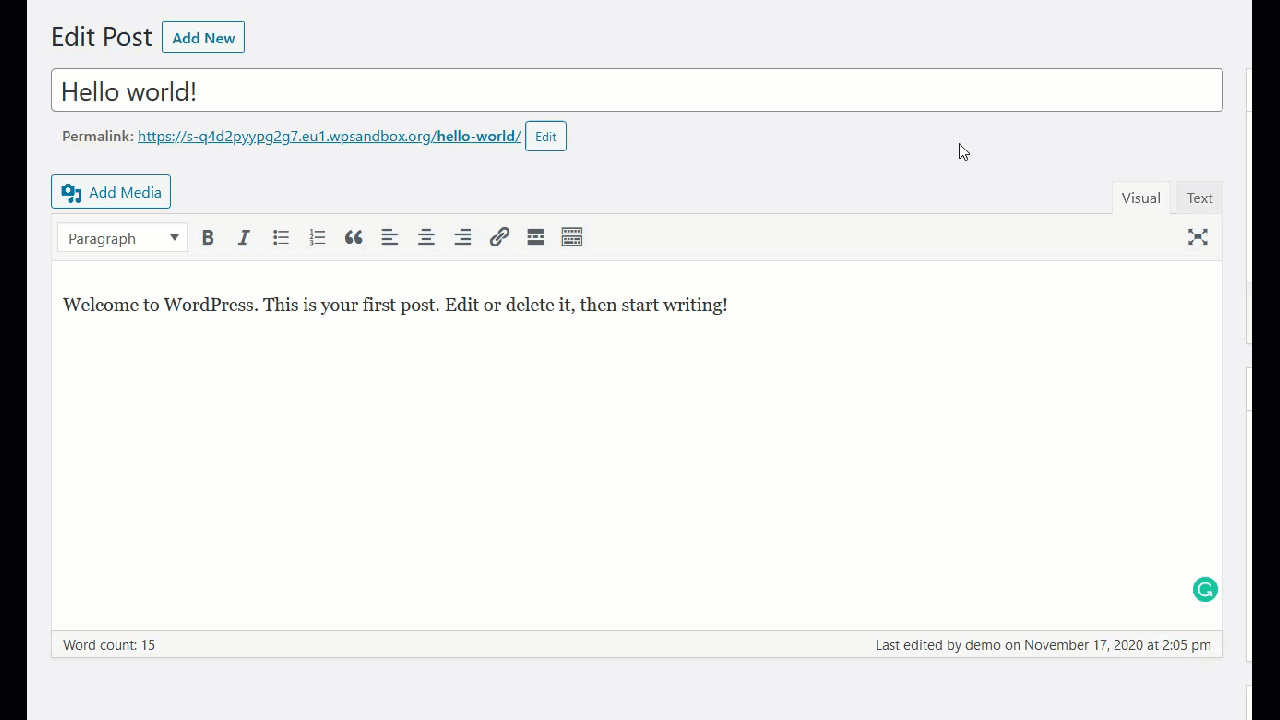The width and height of the screenshot is (1280, 720).
Task: Align text left
Action: (x=389, y=237)
